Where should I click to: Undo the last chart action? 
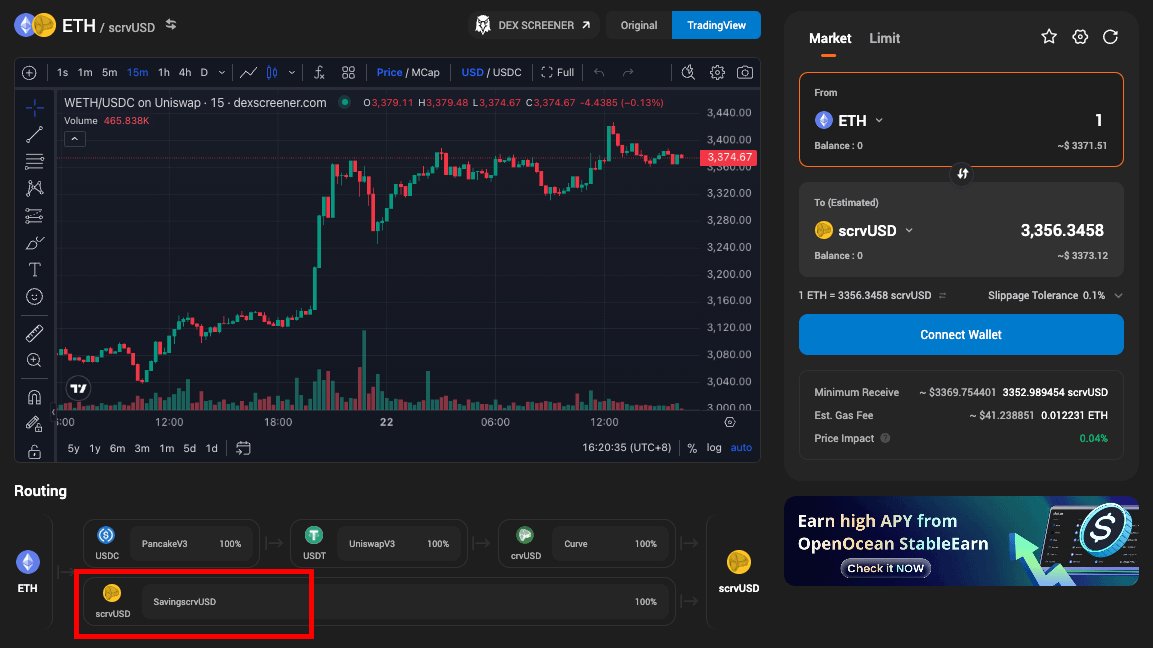[x=599, y=72]
